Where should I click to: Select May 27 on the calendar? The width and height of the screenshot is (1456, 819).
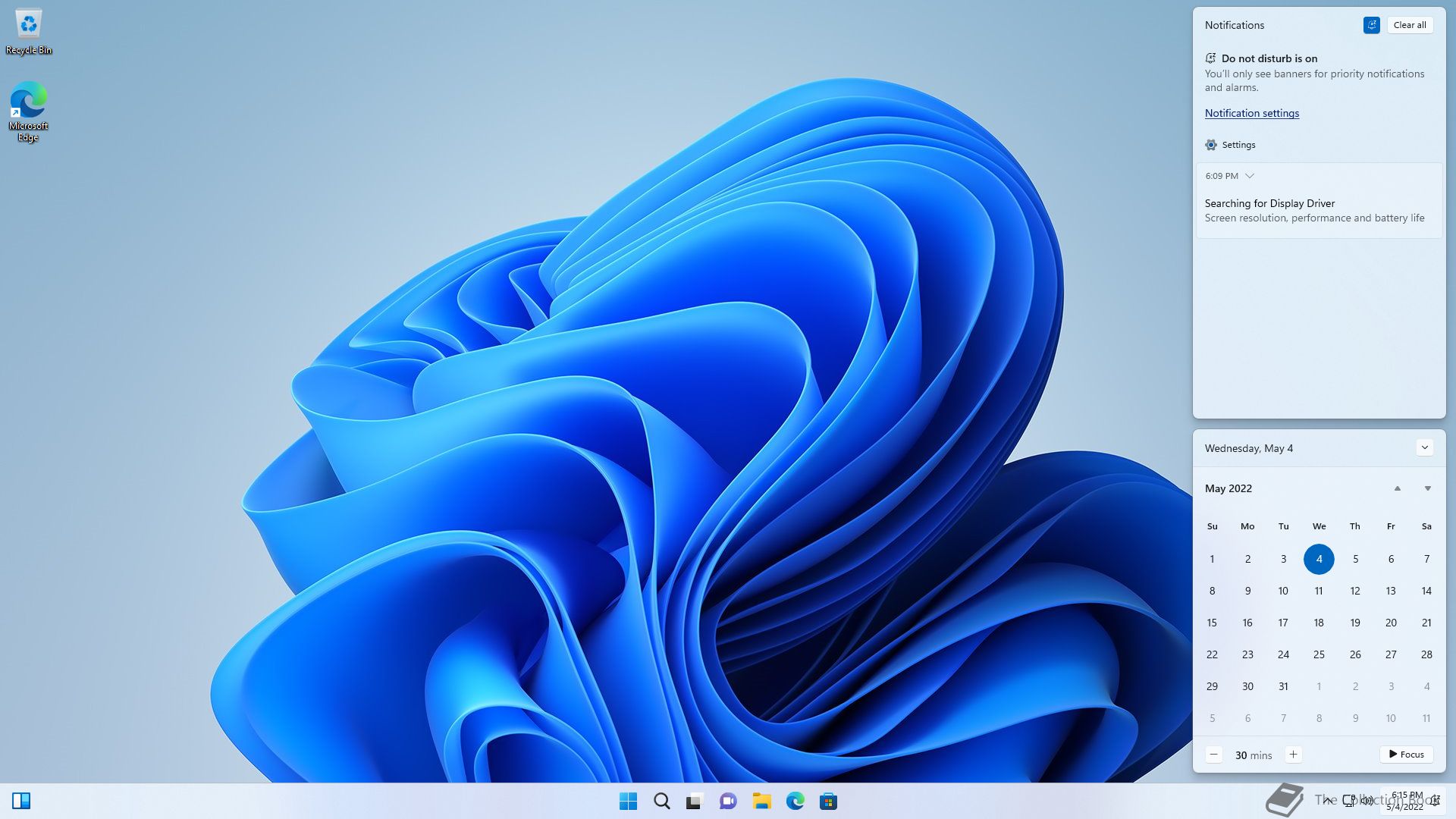pyautogui.click(x=1391, y=654)
